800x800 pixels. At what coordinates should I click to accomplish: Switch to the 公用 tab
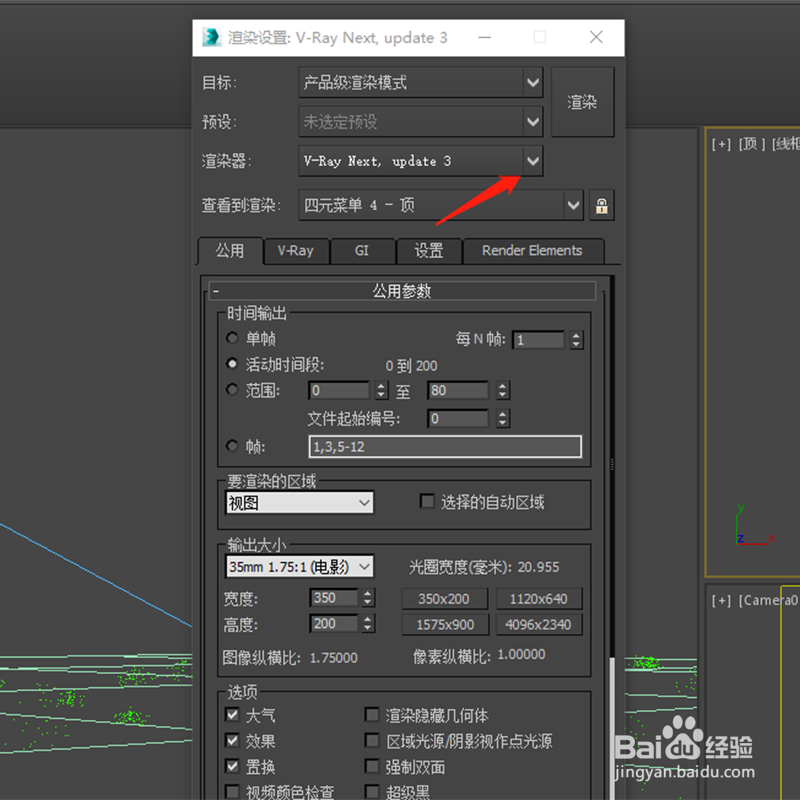pyautogui.click(x=230, y=251)
